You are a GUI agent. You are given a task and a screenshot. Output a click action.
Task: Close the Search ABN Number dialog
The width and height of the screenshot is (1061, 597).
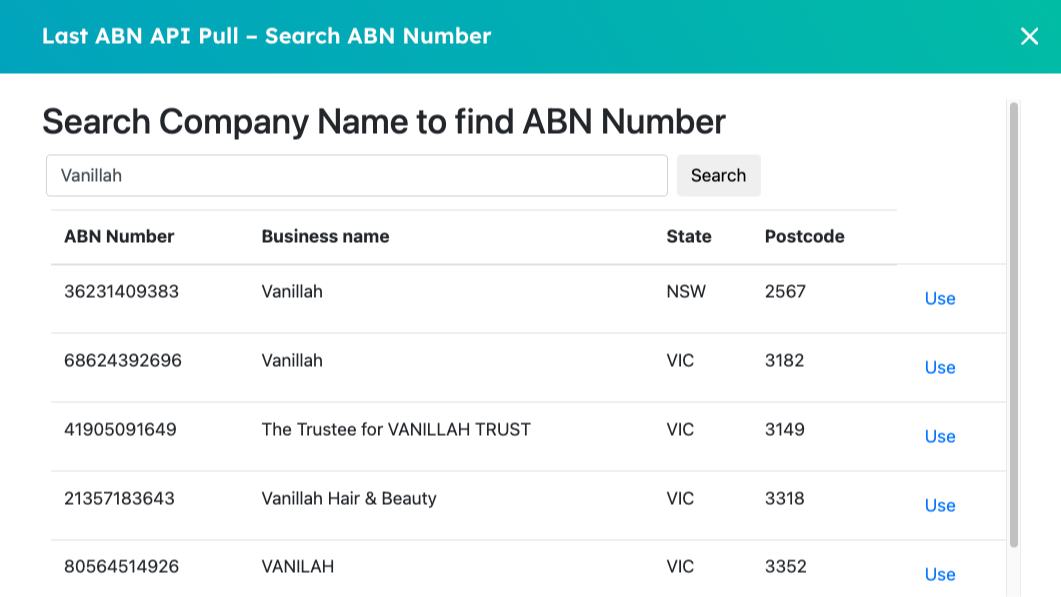coord(1029,37)
